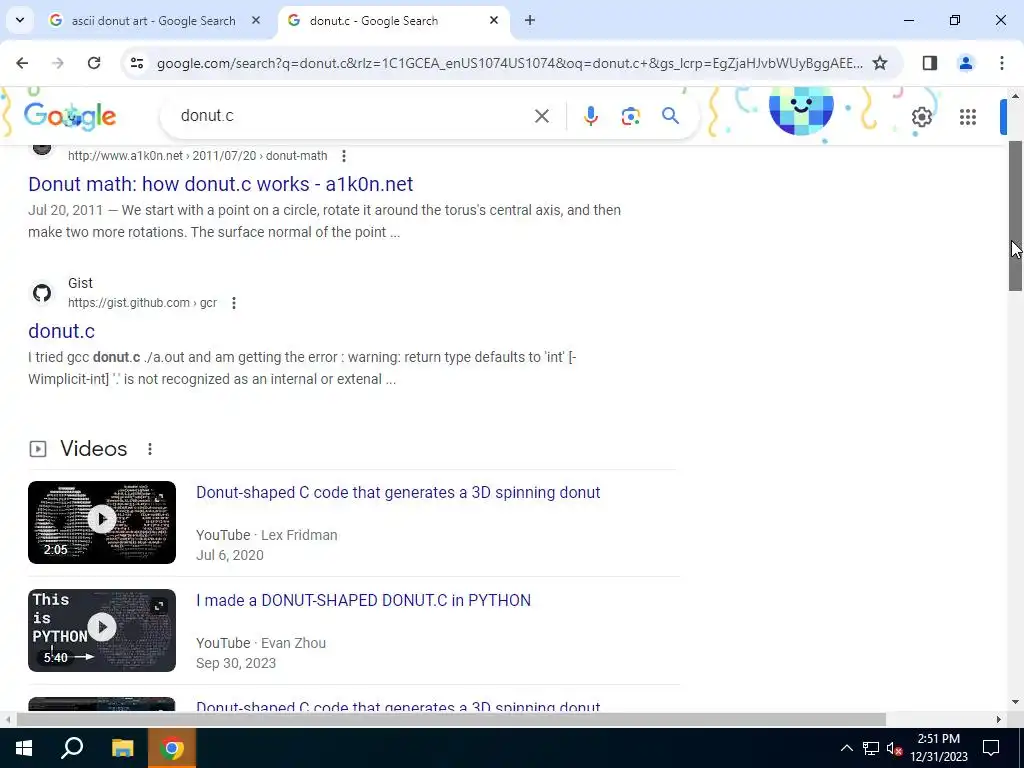View site information icon in address bar
Viewport: 1024px width, 768px height.
(x=137, y=63)
